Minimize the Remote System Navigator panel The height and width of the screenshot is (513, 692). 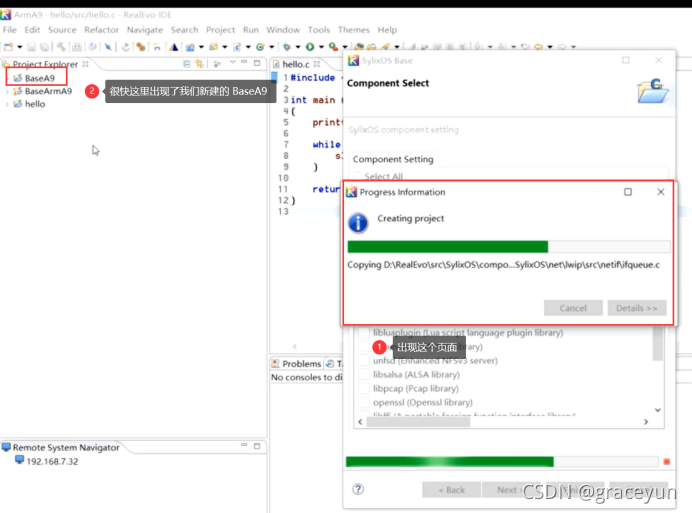click(x=244, y=445)
